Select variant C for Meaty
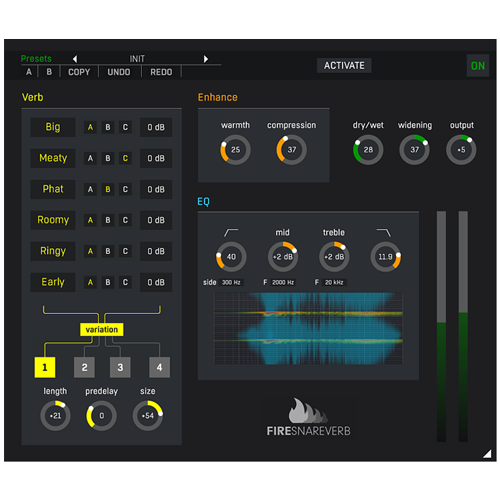The width and height of the screenshot is (500, 500). (x=125, y=158)
